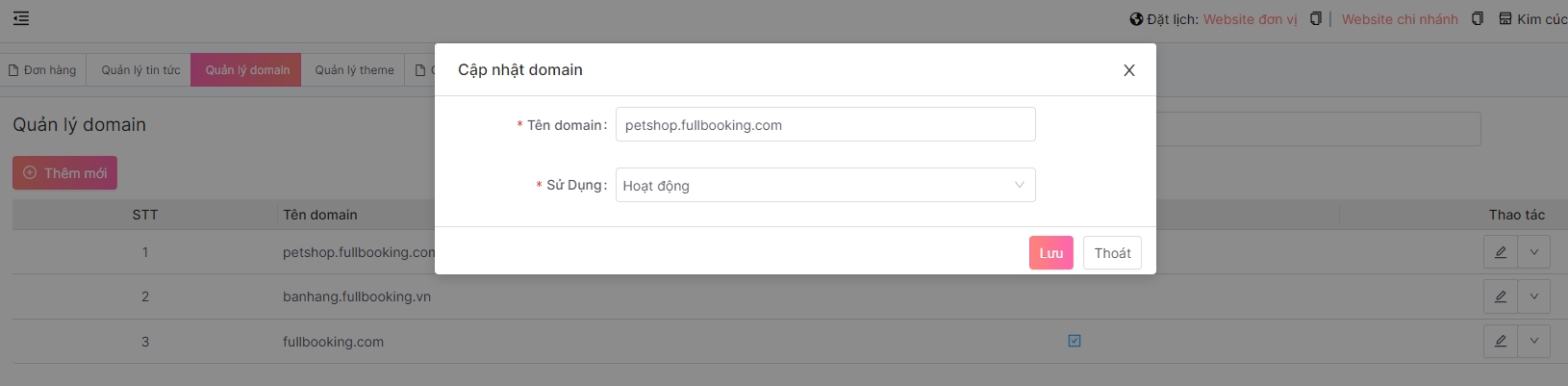Close the Cập nhật domain dialog
The image size is (1568, 386).
click(x=1129, y=70)
